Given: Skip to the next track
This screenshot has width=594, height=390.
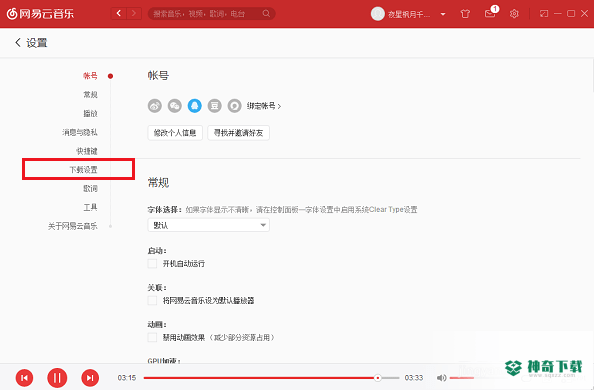Looking at the screenshot, I should click(x=90, y=377).
